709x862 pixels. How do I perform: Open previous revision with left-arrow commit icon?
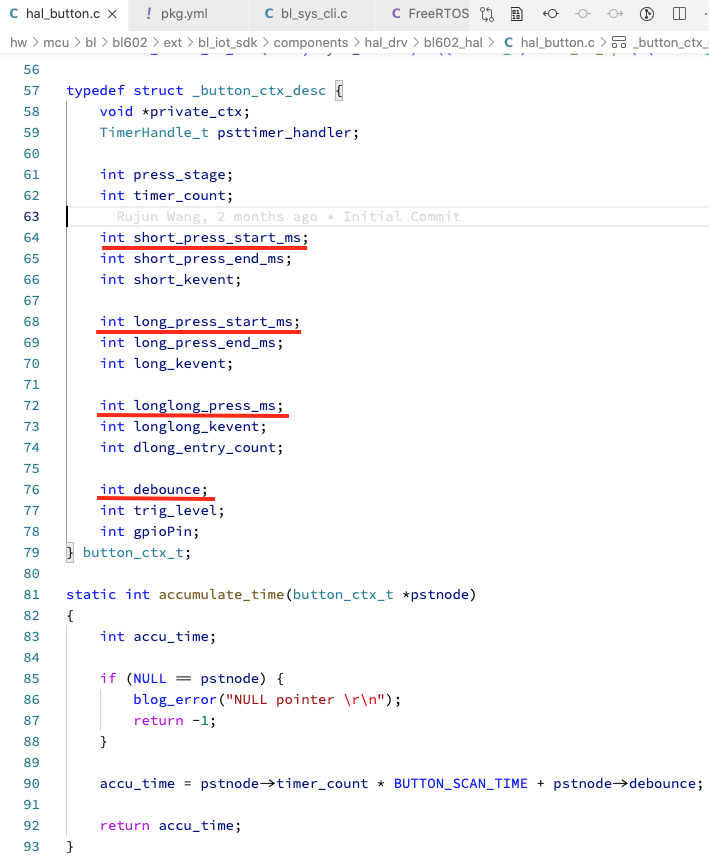tap(551, 14)
